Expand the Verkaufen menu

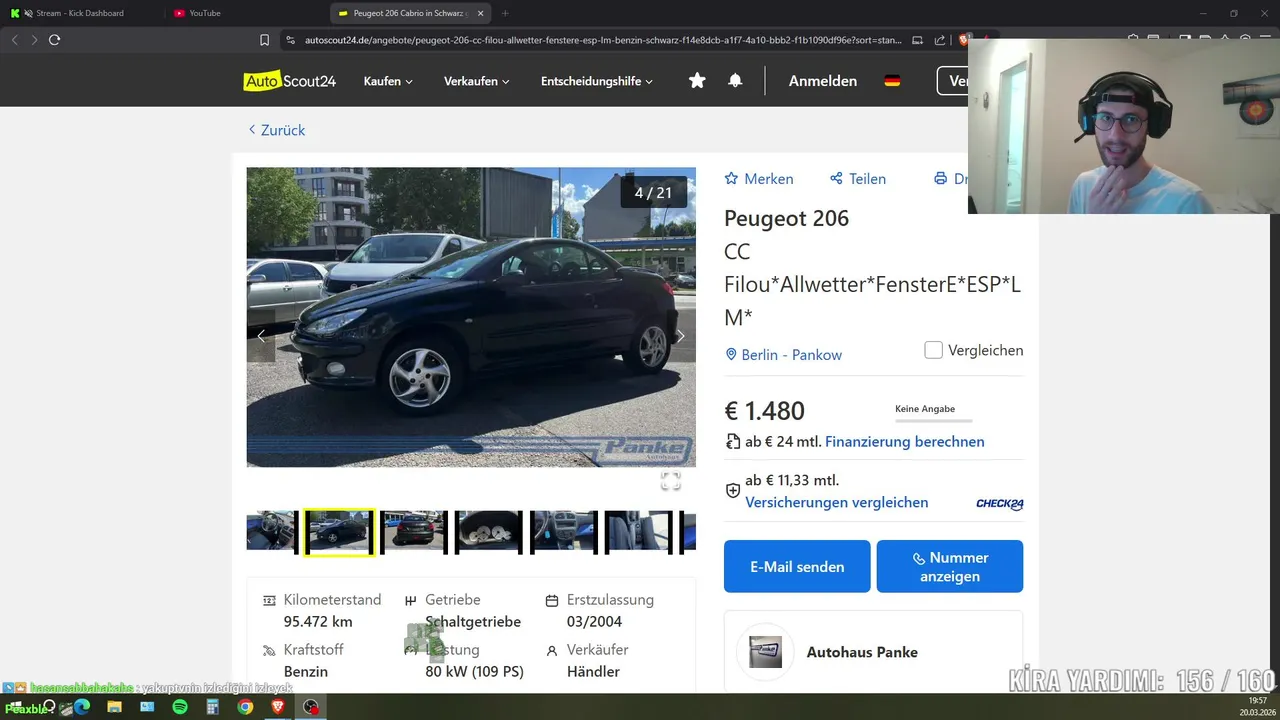(x=477, y=81)
